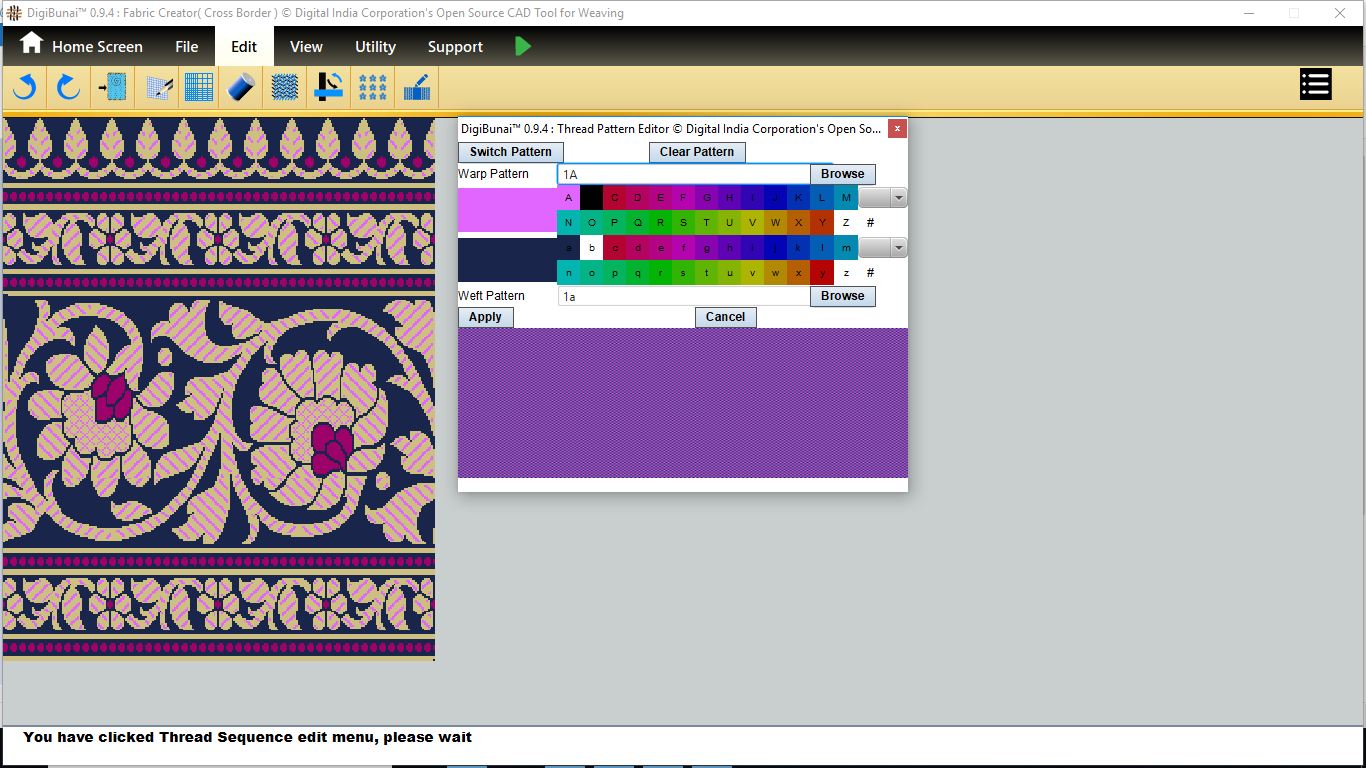Click the blue thread spool icon
Screen dimensions: 1366x768
[242, 88]
